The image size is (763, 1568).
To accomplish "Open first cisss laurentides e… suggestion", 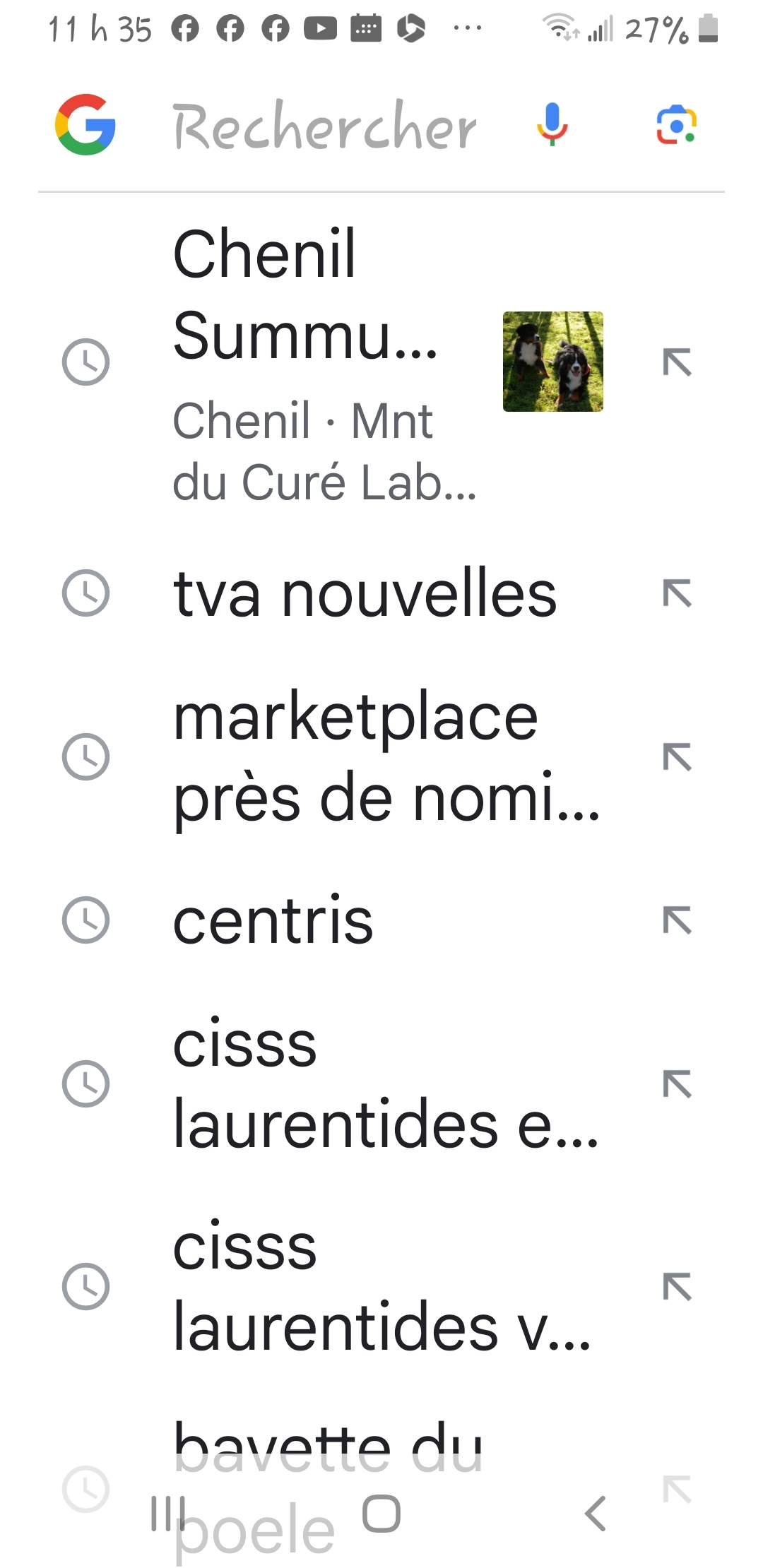I will tap(386, 1083).
